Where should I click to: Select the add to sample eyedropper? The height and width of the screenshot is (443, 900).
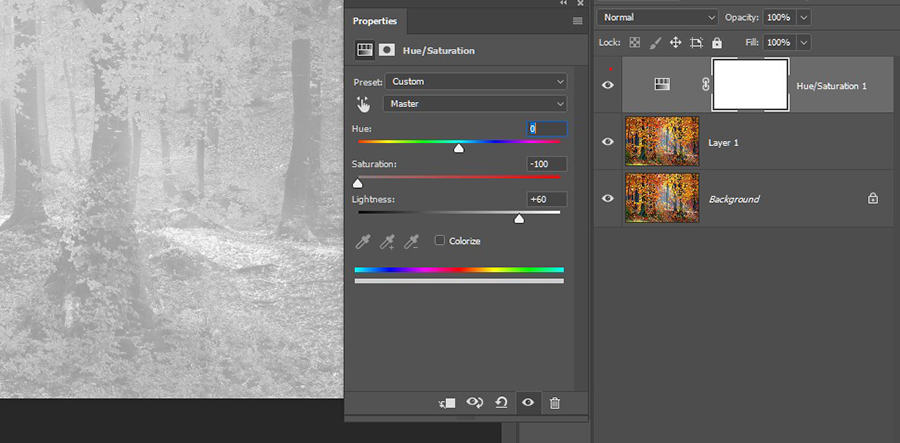pyautogui.click(x=387, y=241)
